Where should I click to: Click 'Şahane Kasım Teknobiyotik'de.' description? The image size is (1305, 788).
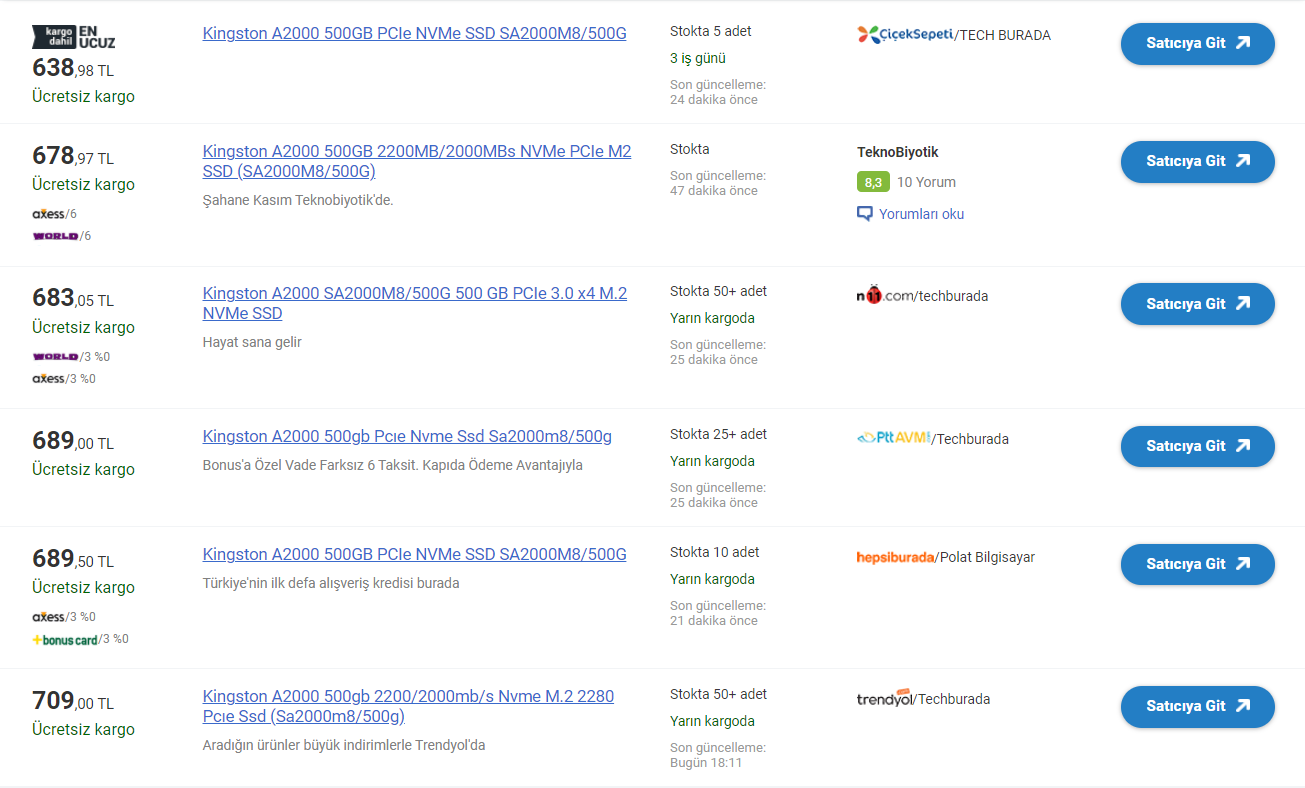298,200
